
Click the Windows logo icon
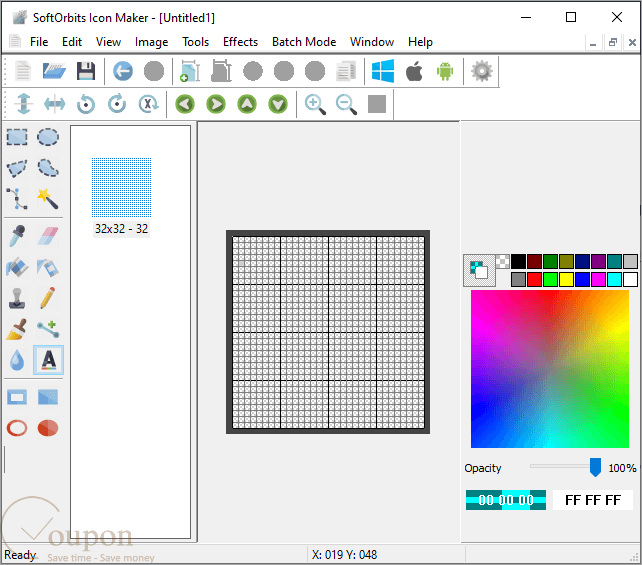pos(383,71)
